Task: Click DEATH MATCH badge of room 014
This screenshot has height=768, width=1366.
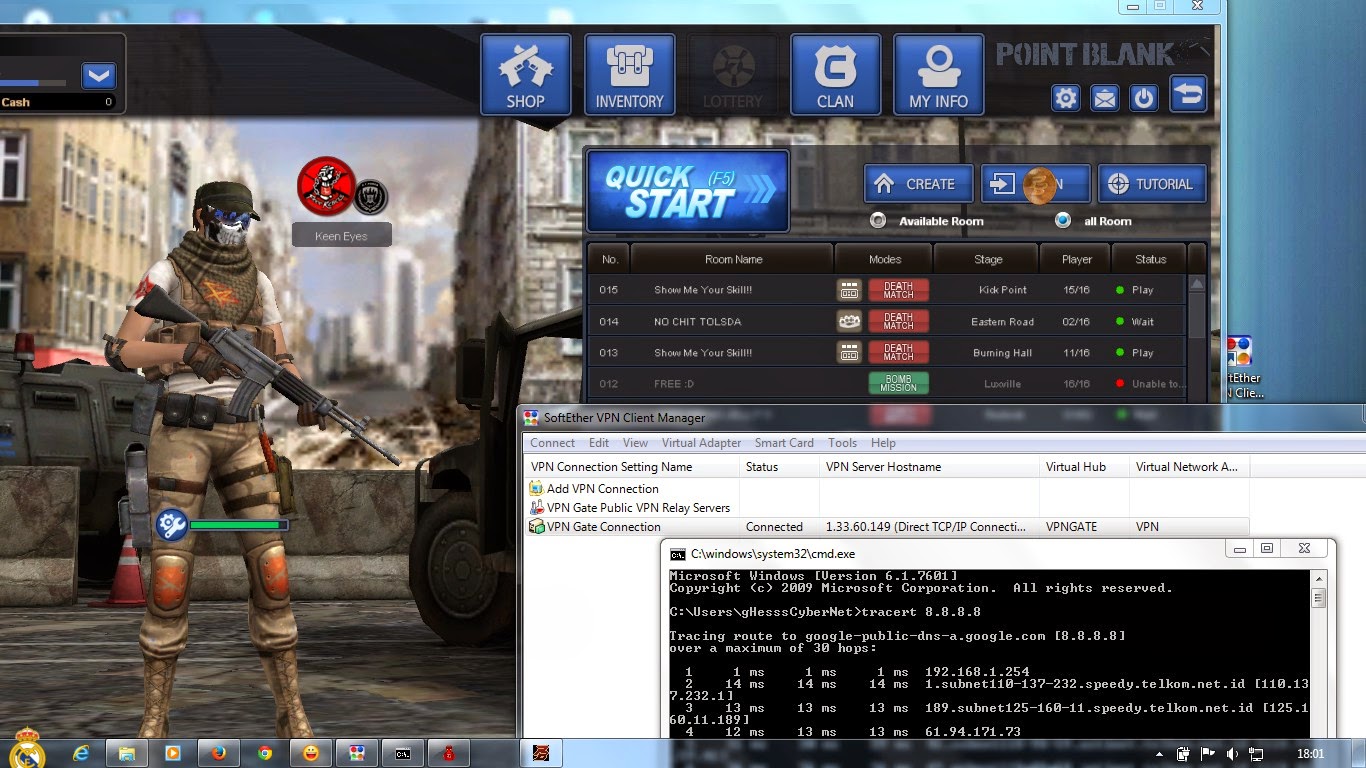Action: tap(898, 321)
